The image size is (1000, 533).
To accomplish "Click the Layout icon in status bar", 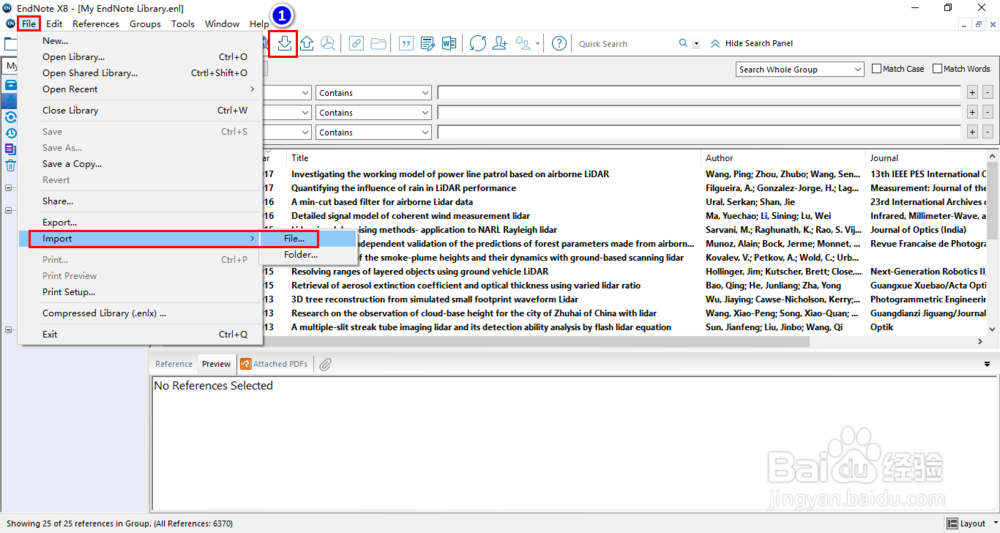I will pyautogui.click(x=952, y=523).
